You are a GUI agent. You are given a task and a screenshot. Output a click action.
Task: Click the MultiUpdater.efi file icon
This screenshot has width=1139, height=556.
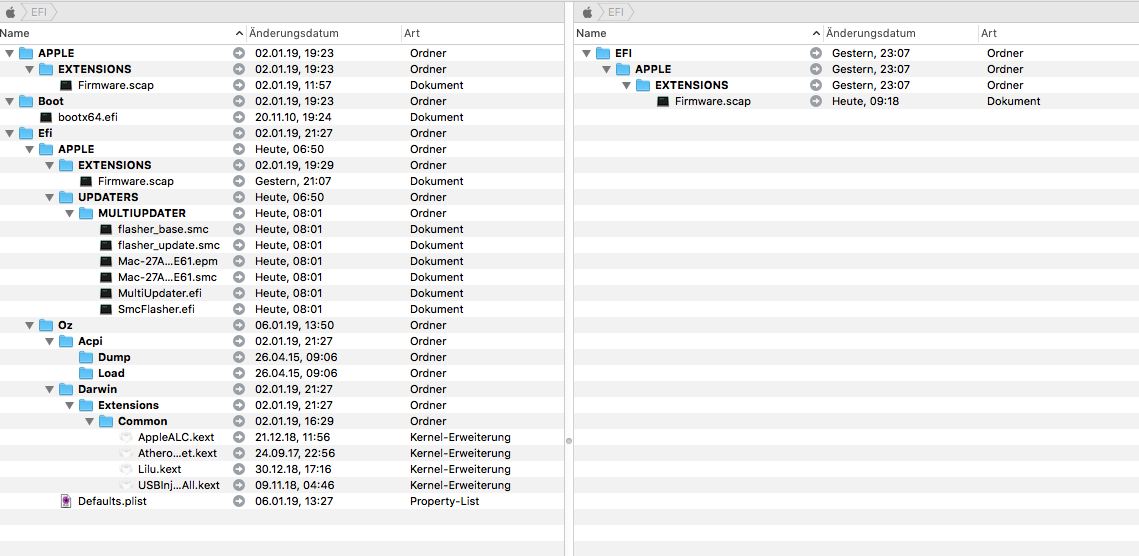106,293
